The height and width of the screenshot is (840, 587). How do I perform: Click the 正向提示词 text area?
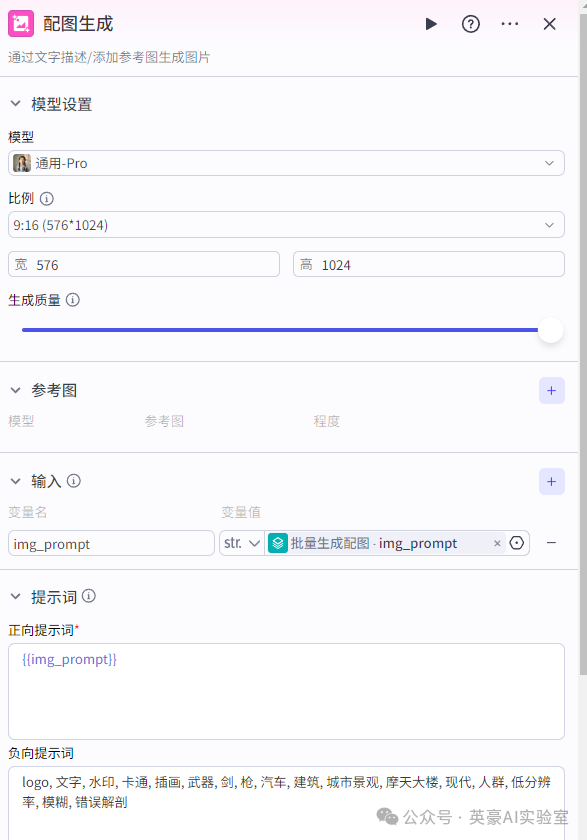click(286, 691)
